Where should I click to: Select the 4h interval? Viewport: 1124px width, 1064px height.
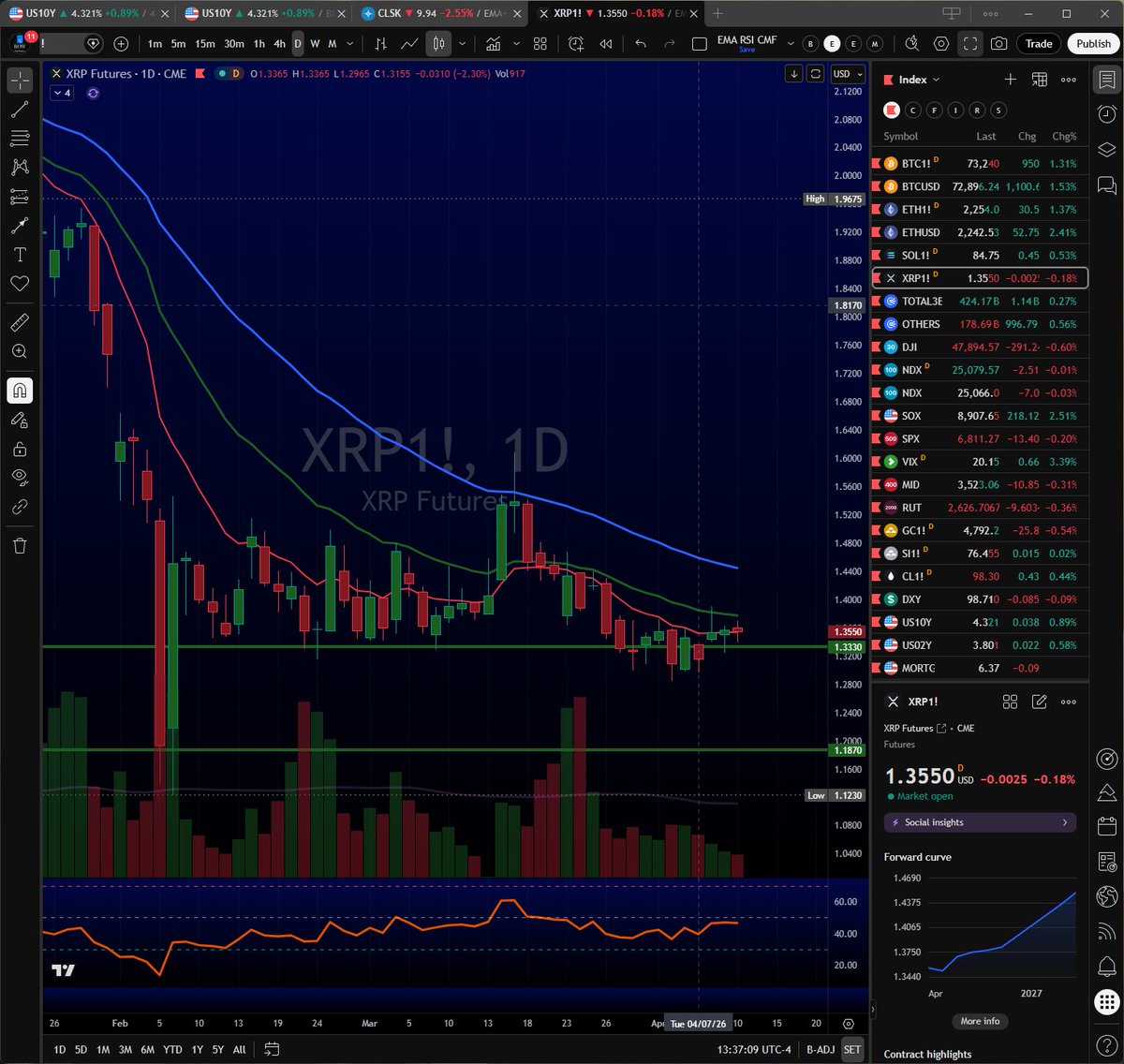[279, 44]
